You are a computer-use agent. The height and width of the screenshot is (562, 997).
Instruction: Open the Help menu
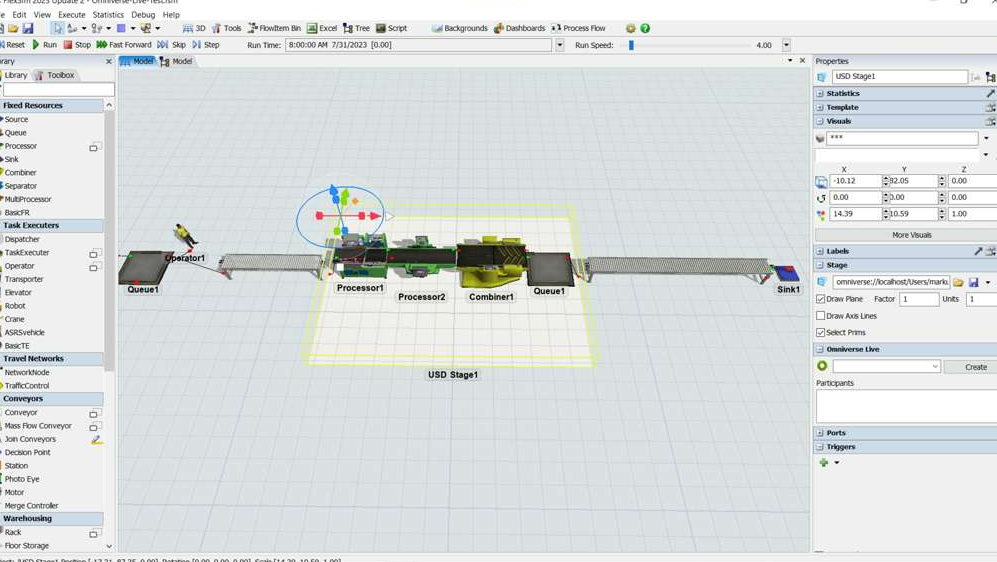coord(171,14)
